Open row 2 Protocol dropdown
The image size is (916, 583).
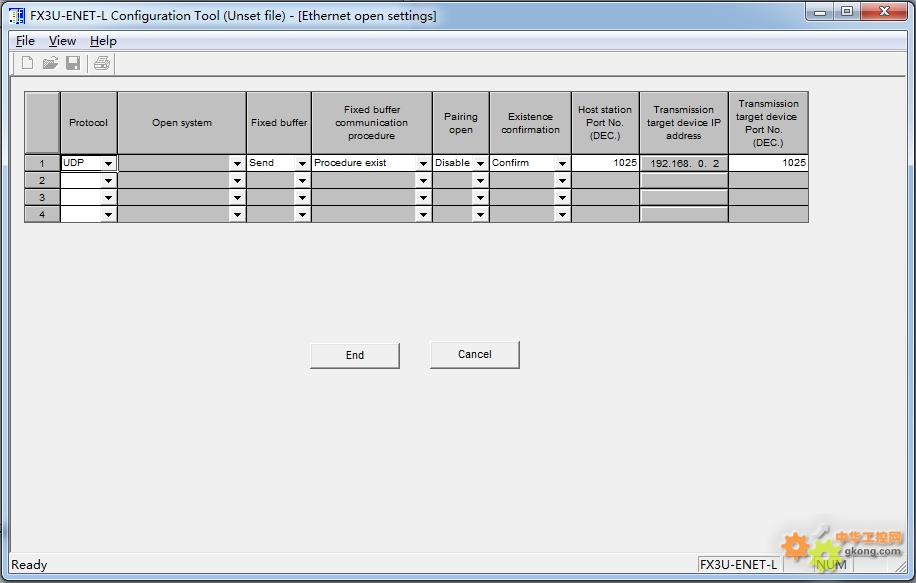point(108,181)
